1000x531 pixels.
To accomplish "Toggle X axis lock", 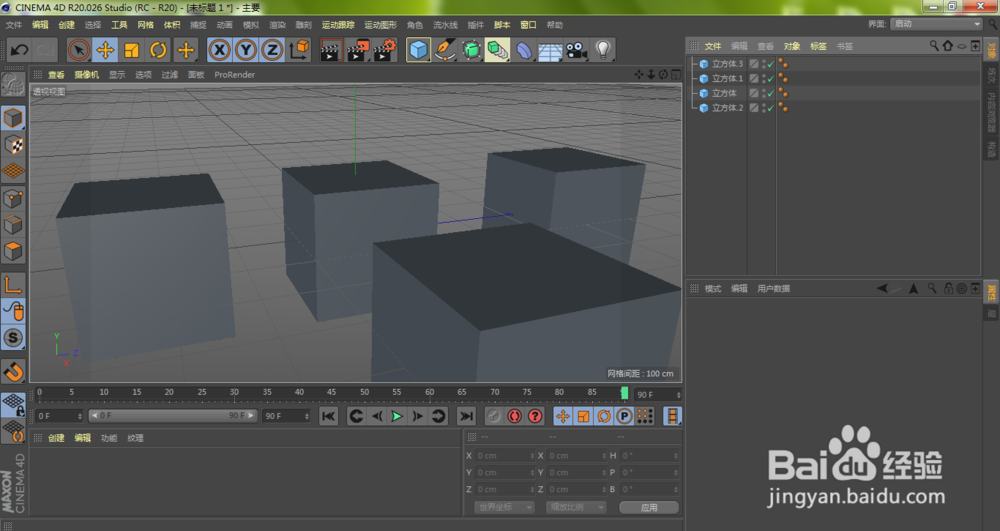I will pyautogui.click(x=219, y=50).
